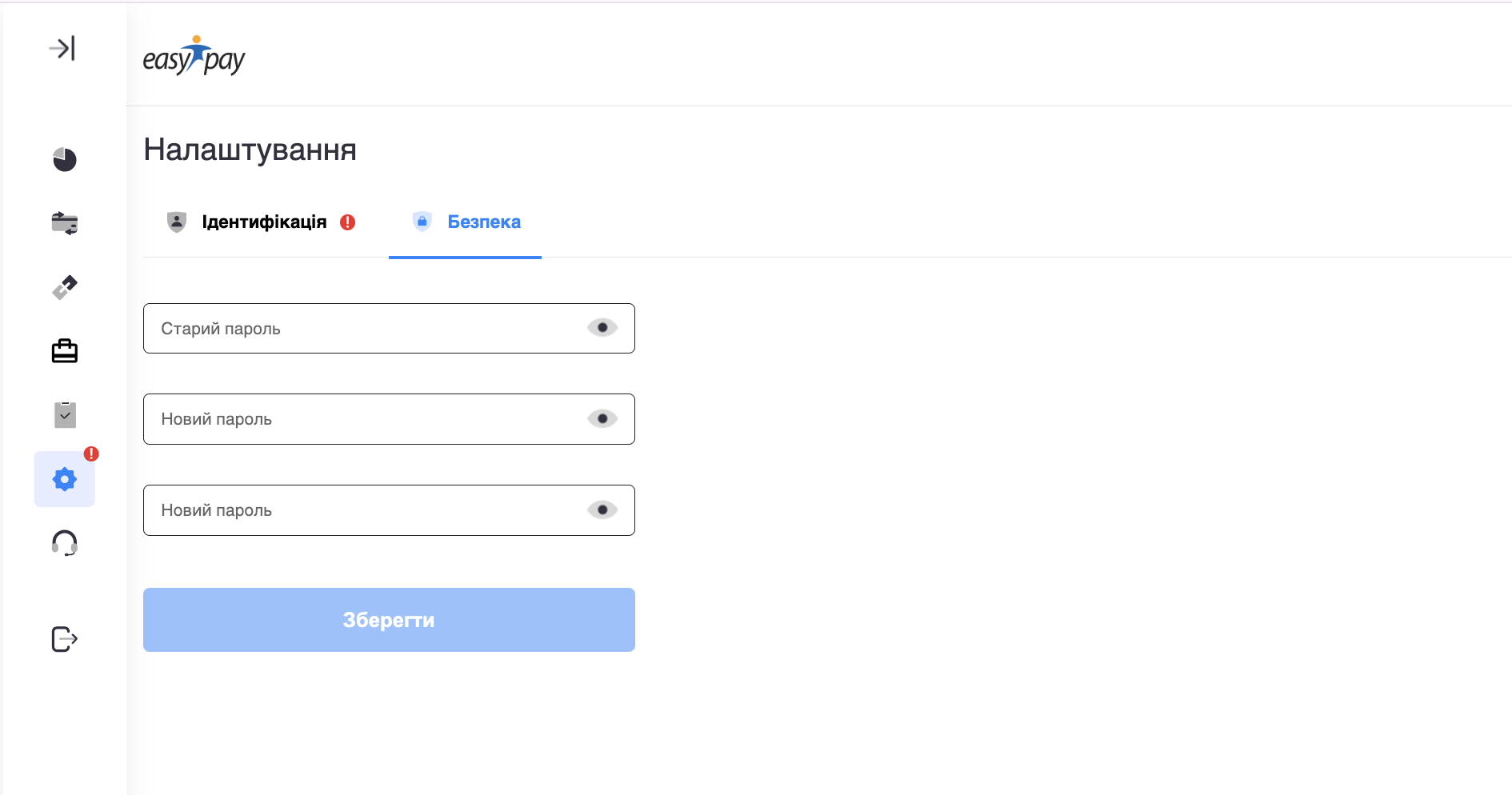
Task: Reveal the confirm Новий пароль password
Action: 602,510
